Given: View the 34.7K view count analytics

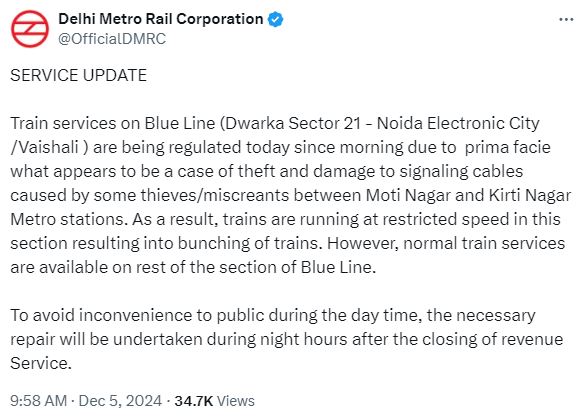Looking at the screenshot, I should 194,401.
